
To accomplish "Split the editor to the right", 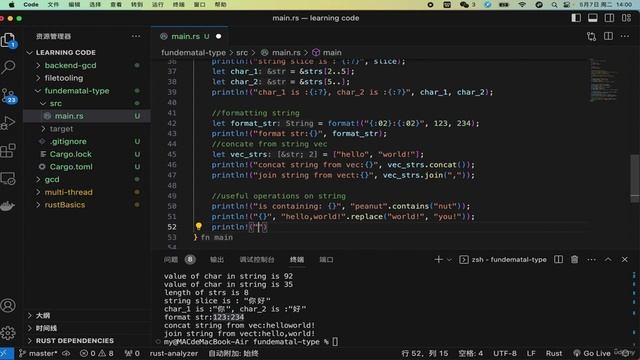I will [x=608, y=36].
